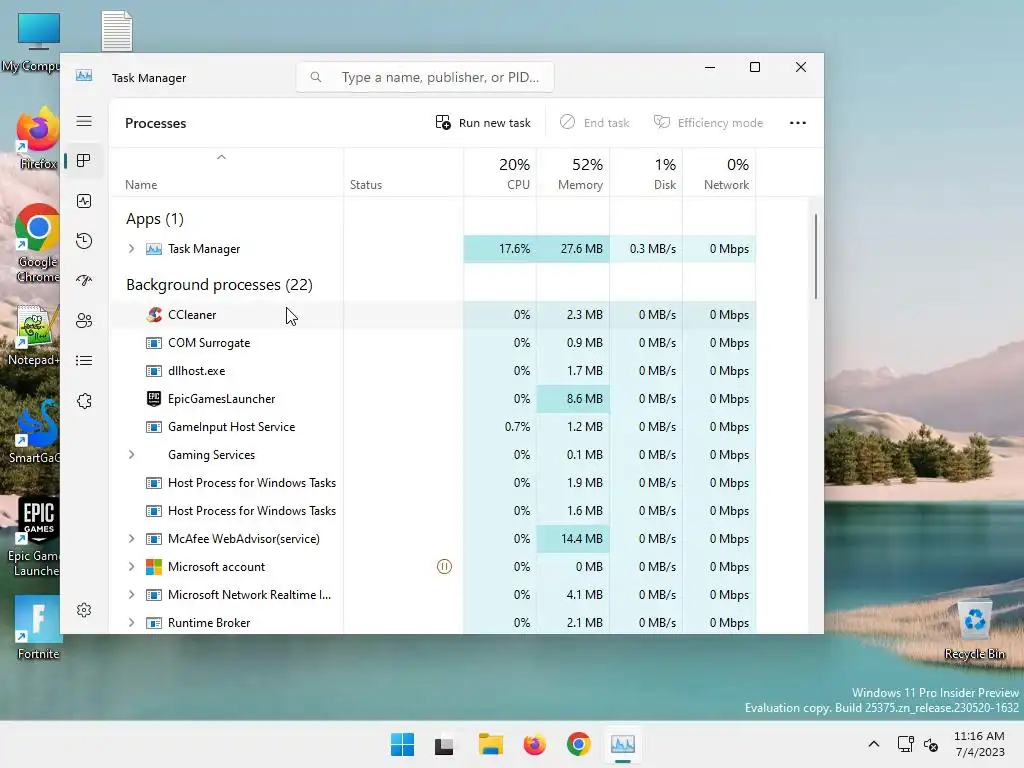Select the first Host Process for Windows Tasks
The width and height of the screenshot is (1024, 768).
pyautogui.click(x=433, y=483)
